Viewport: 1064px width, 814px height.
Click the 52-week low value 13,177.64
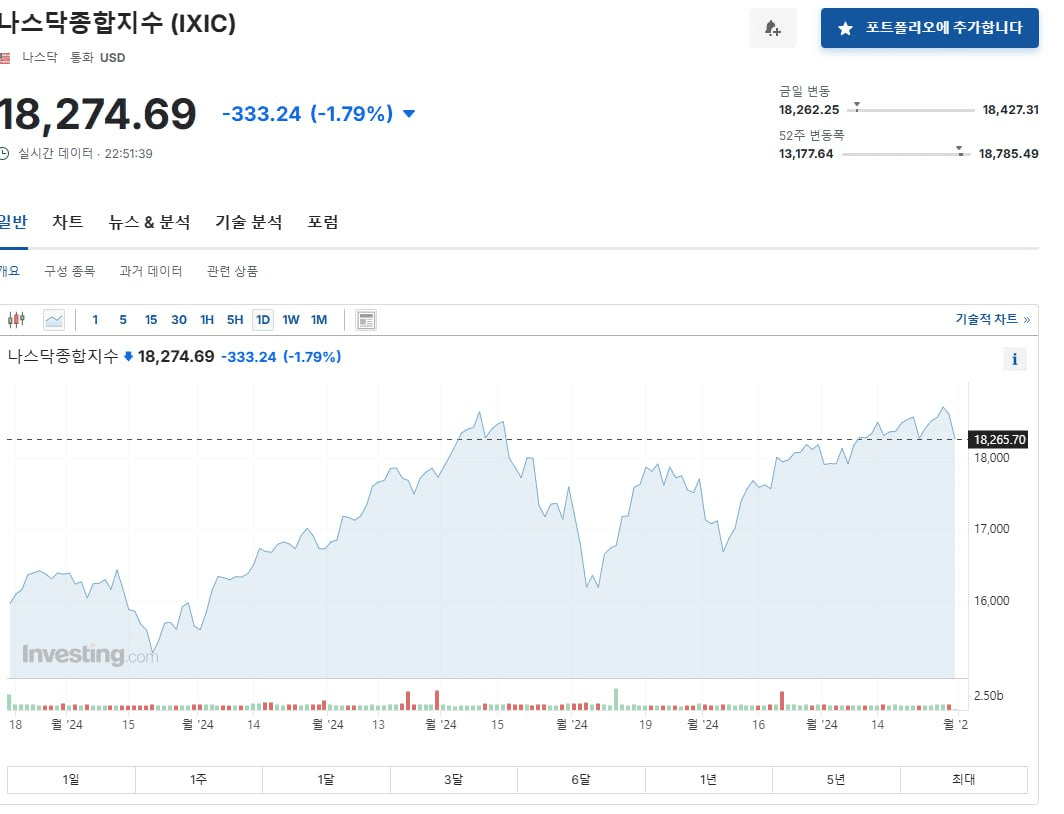click(x=805, y=154)
